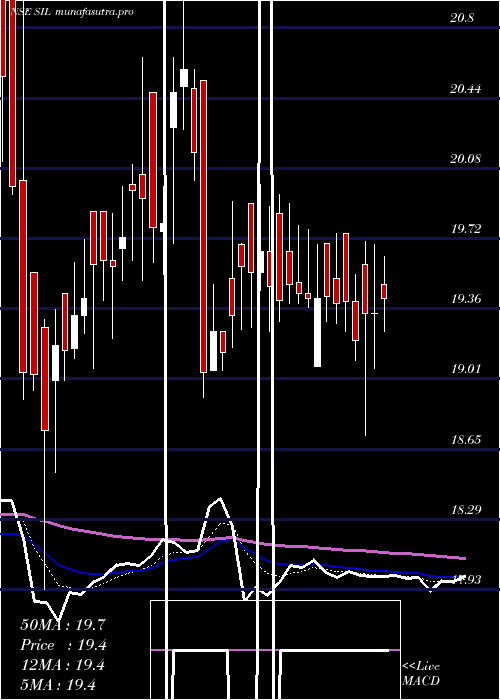Viewport: 500px width, 700px height.
Task: Click the 5MA : 19.4 readout
Action: [x=58, y=685]
